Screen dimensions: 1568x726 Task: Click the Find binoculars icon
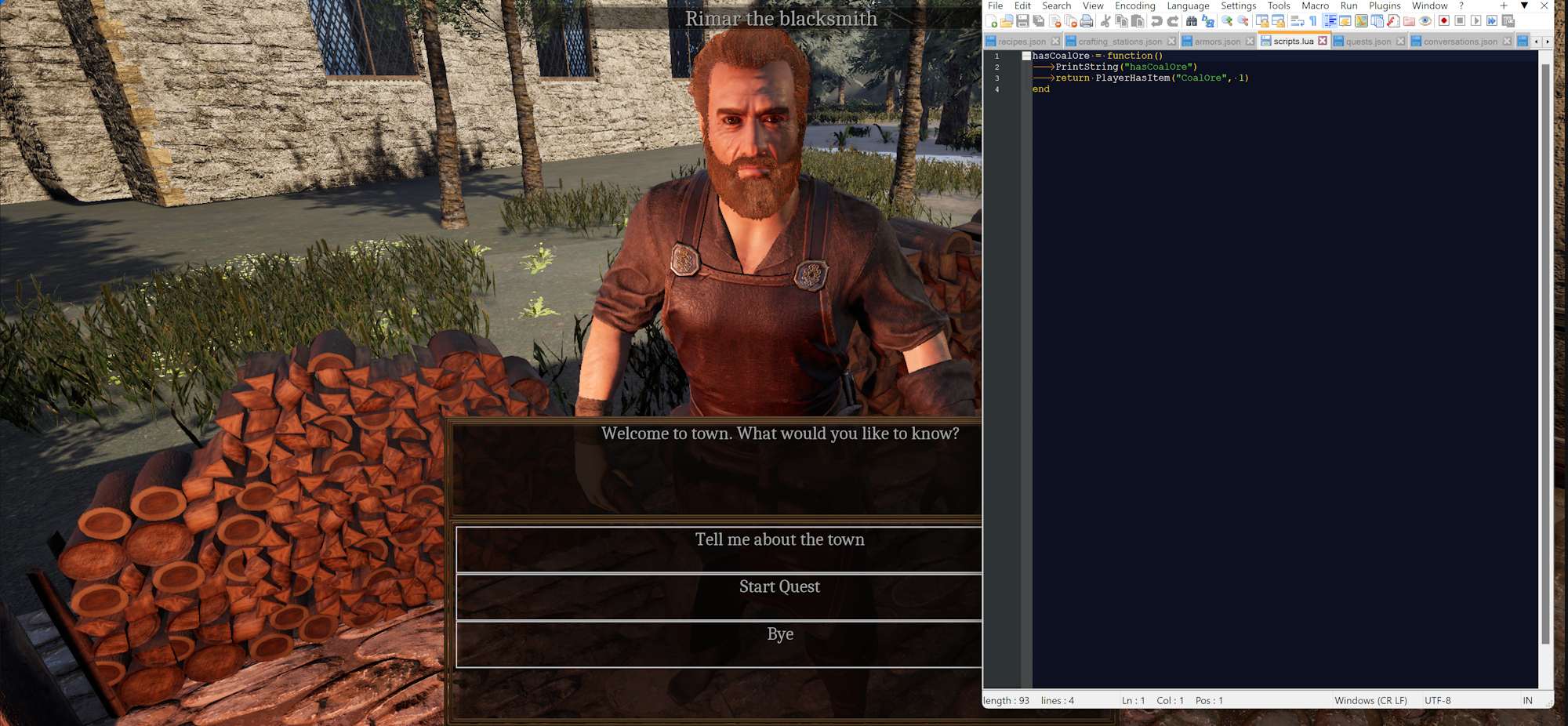coord(1192,22)
